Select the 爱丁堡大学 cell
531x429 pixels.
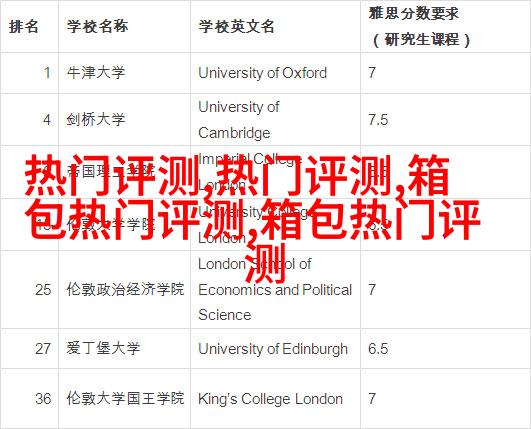pos(103,348)
